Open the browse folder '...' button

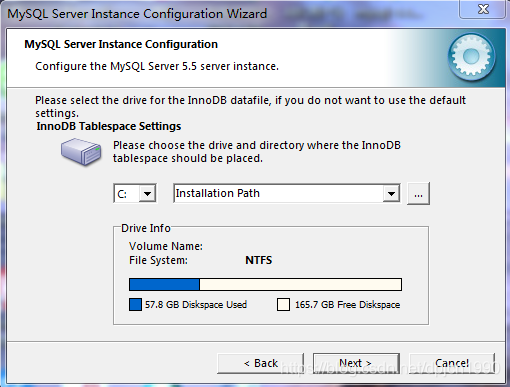418,193
